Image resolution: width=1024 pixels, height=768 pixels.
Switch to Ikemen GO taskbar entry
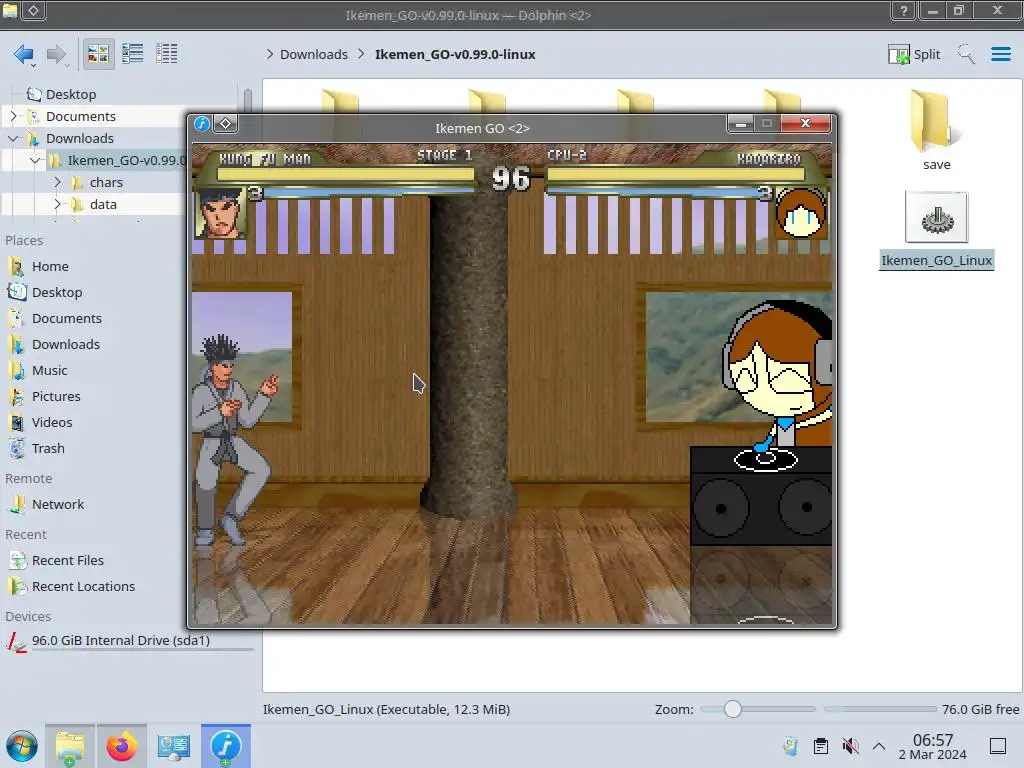tap(226, 746)
